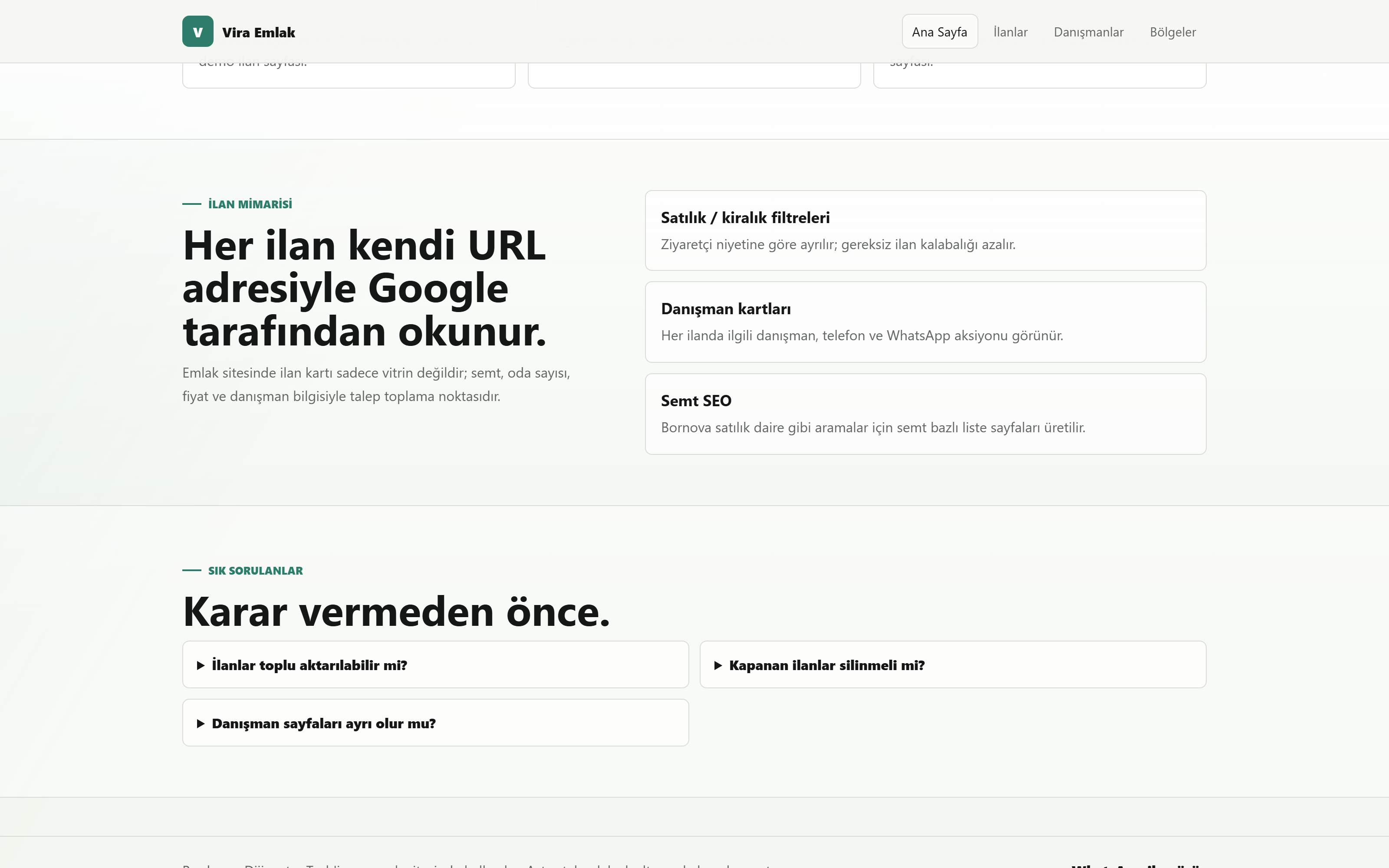Expand 'Danışman sayfaları ayrı olur mu?' question

[x=436, y=723]
